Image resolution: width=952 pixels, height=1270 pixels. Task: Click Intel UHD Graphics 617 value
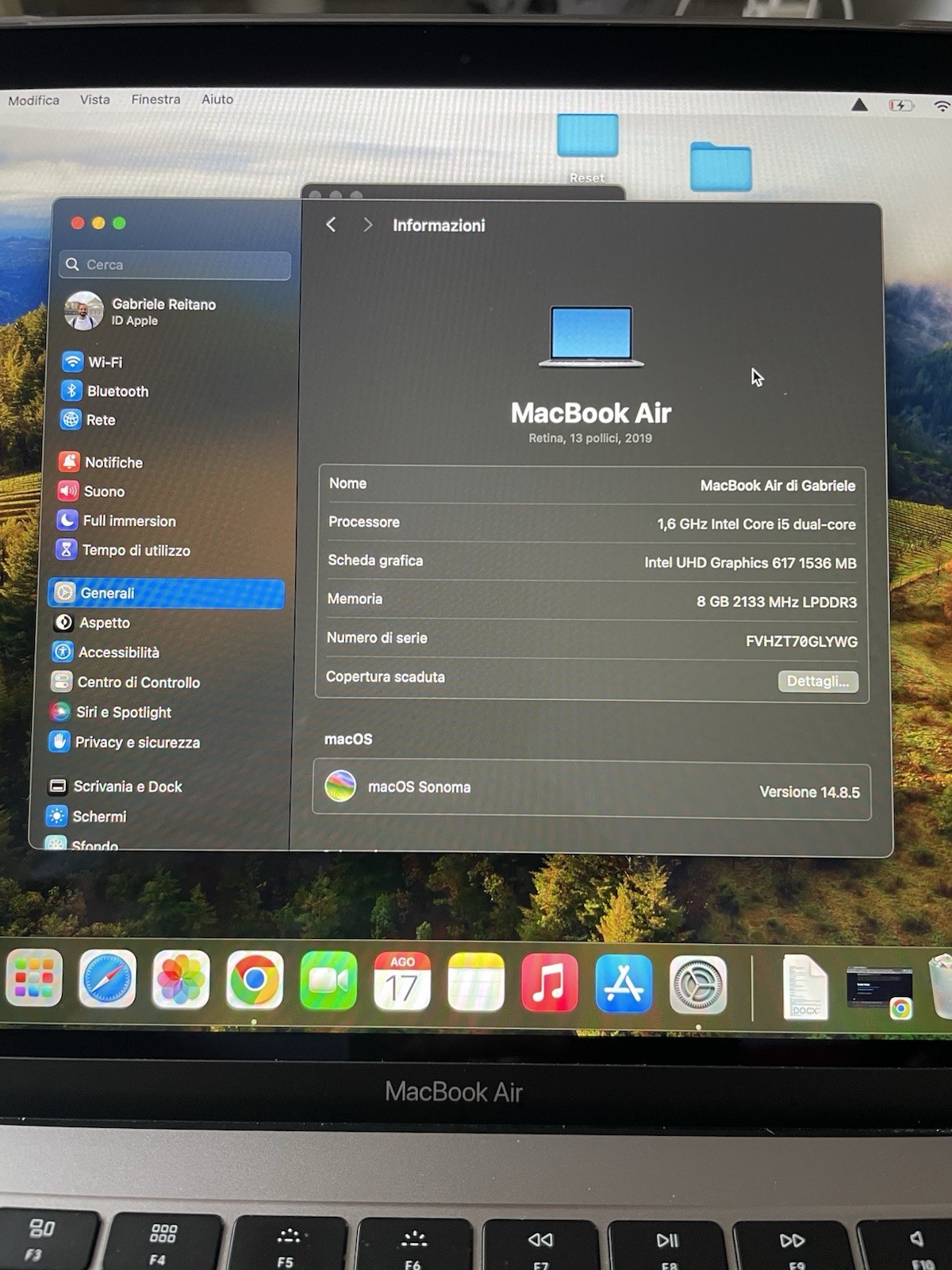point(750,563)
